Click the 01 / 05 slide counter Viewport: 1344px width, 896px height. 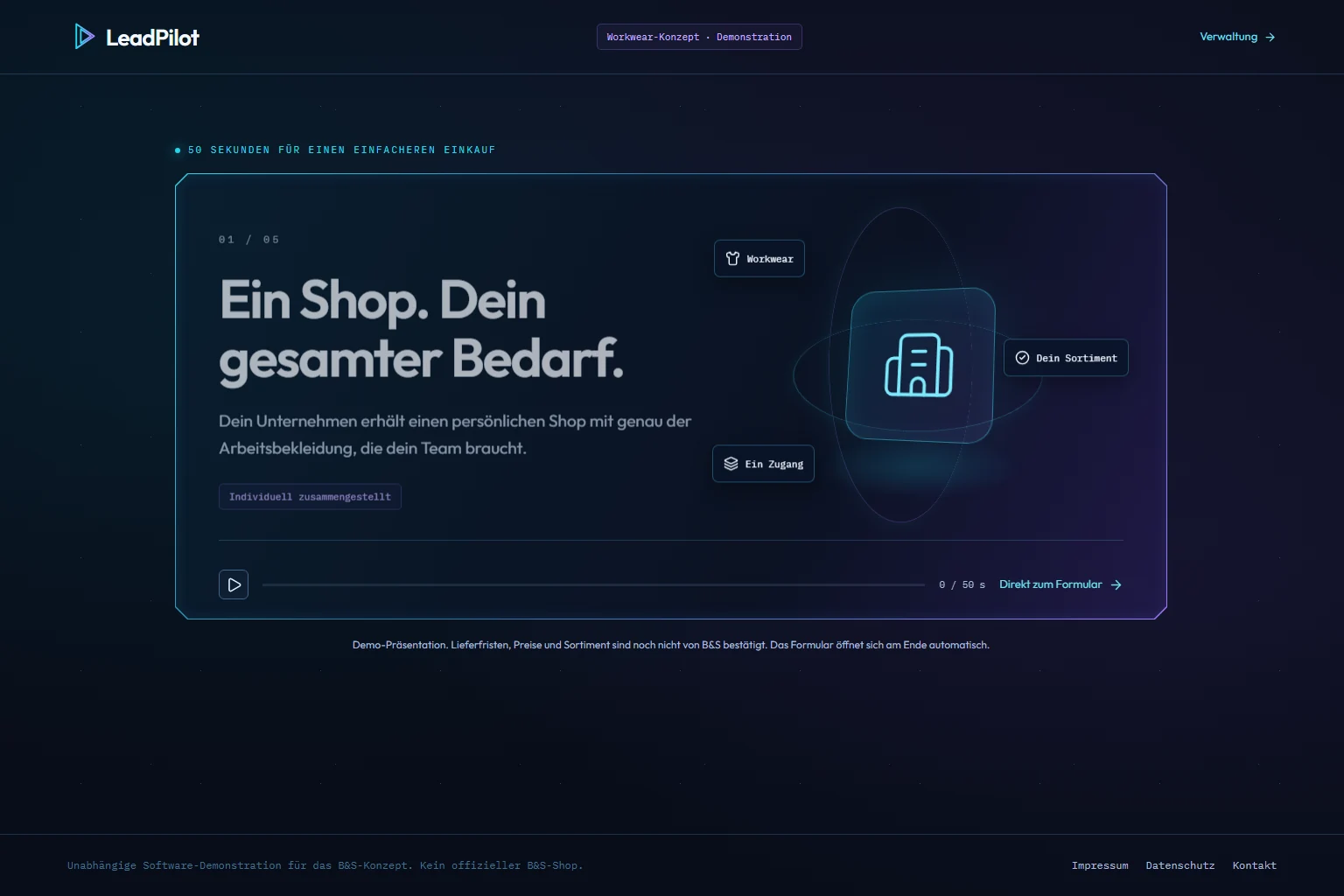[x=249, y=240]
